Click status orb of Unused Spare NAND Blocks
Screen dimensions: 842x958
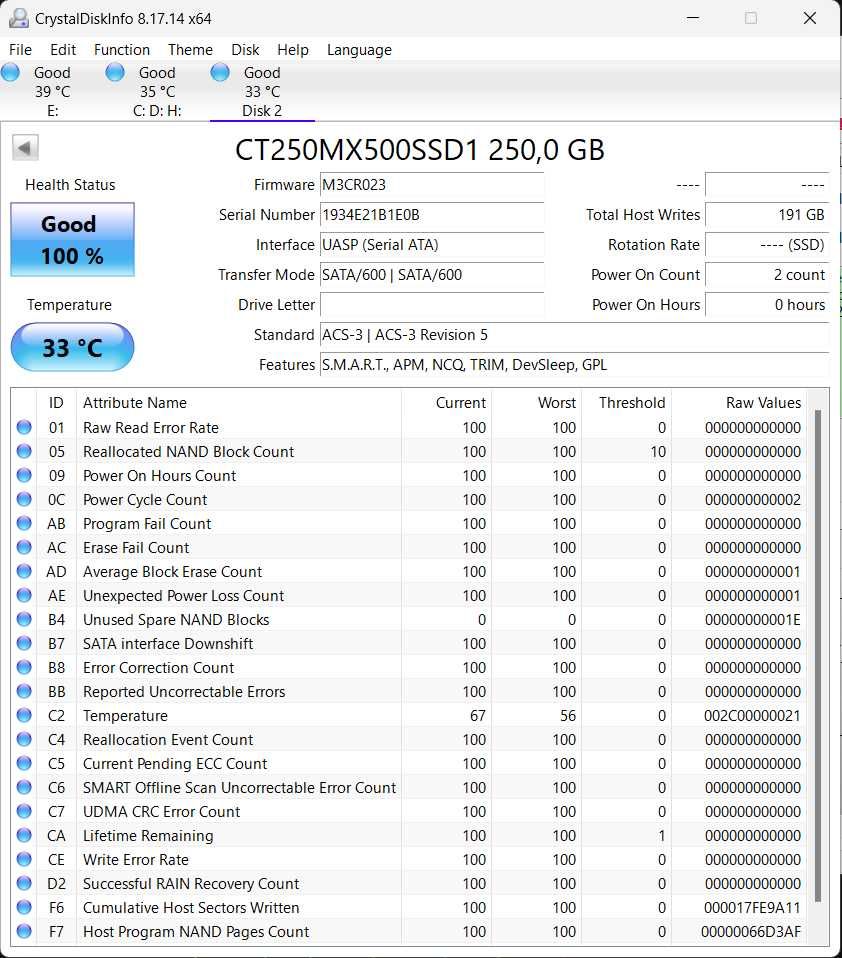point(24,620)
